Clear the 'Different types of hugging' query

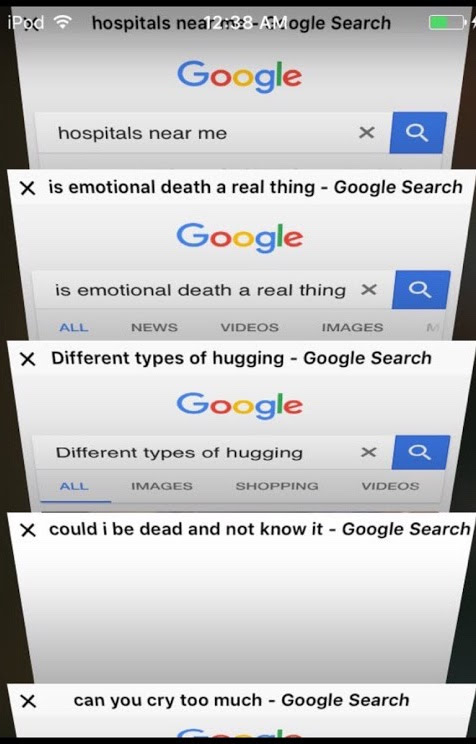(369, 452)
